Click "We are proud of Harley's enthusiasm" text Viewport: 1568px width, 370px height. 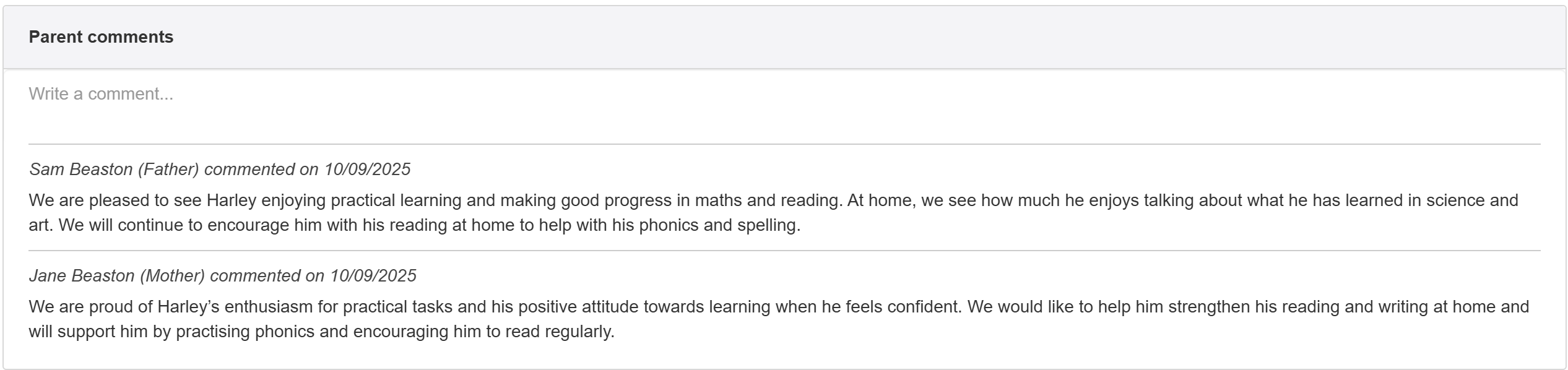pyautogui.click(x=170, y=307)
